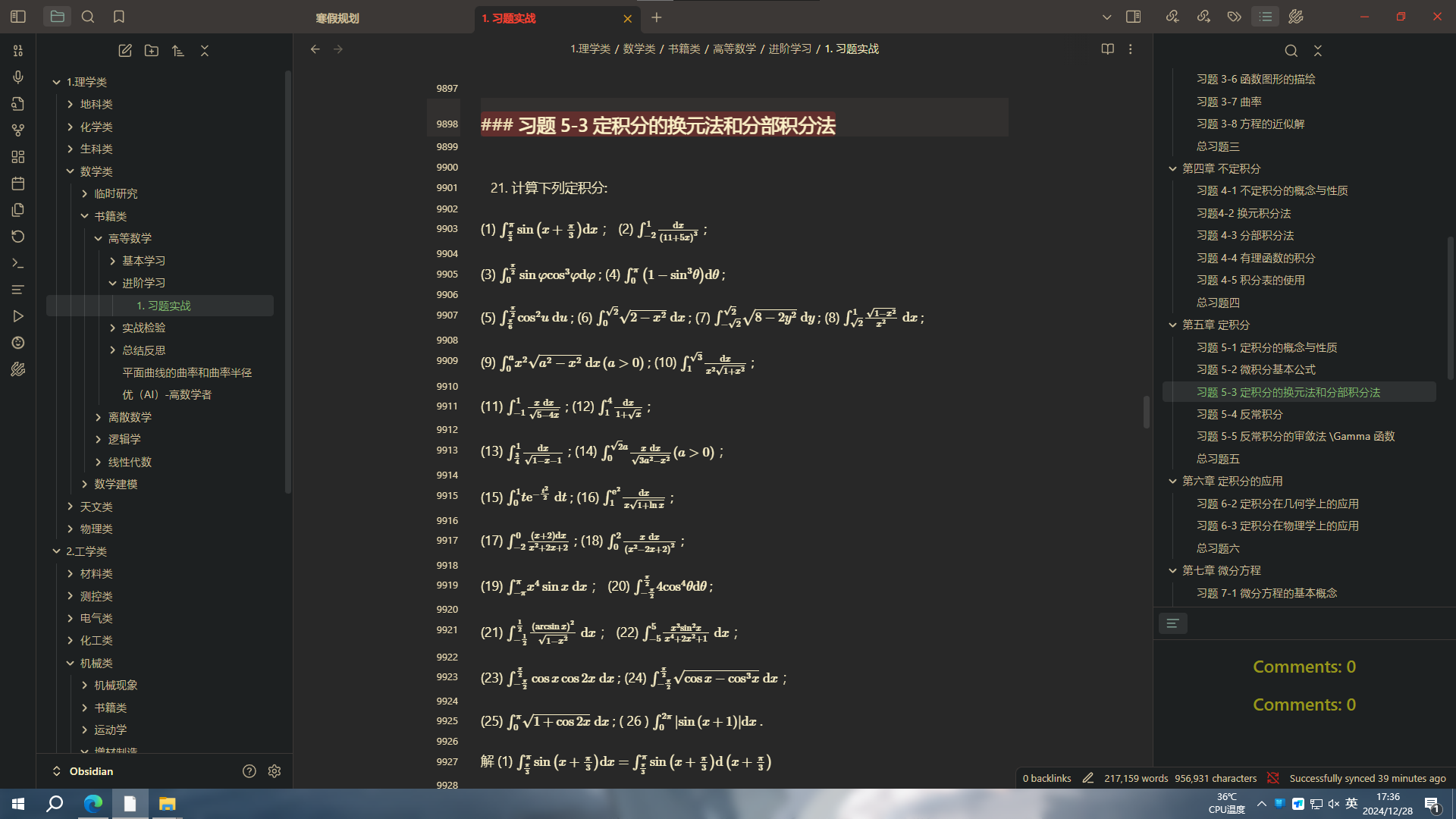The width and height of the screenshot is (1456, 819).
Task: Jump to 习题 5-4 反常积分 heading
Action: pos(1239,414)
